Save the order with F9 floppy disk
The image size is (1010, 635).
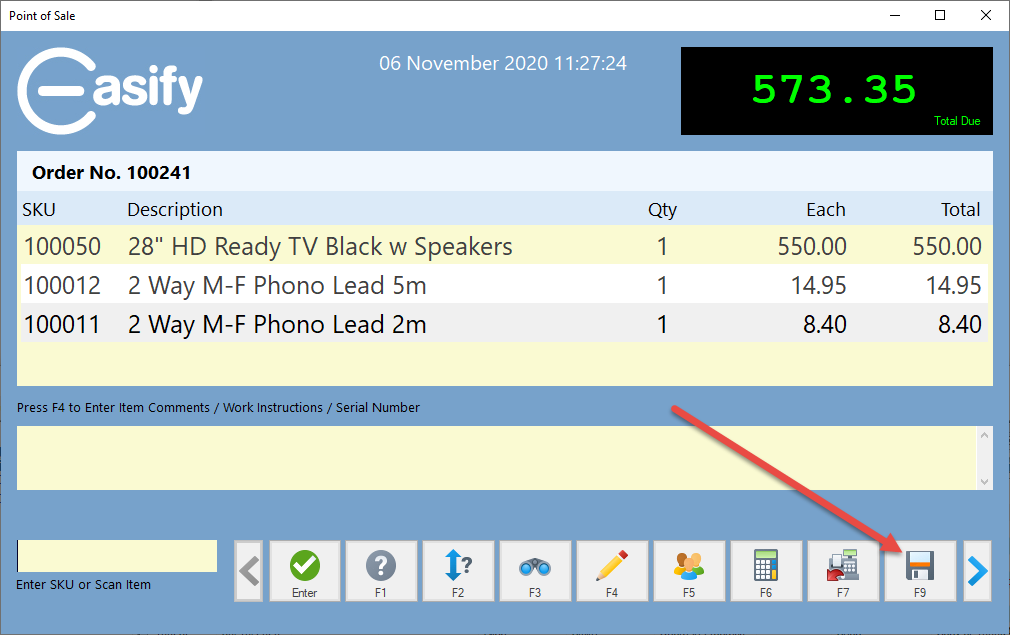(x=920, y=571)
